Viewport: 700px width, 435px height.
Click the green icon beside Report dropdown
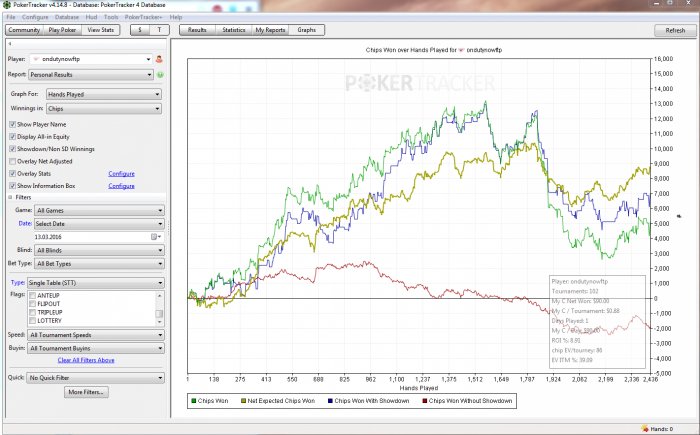[158, 74]
